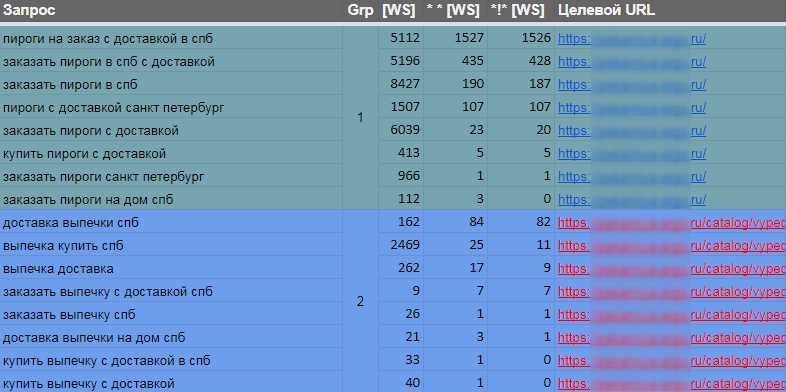Click the WS value 413
786x392 pixels.
(409, 154)
